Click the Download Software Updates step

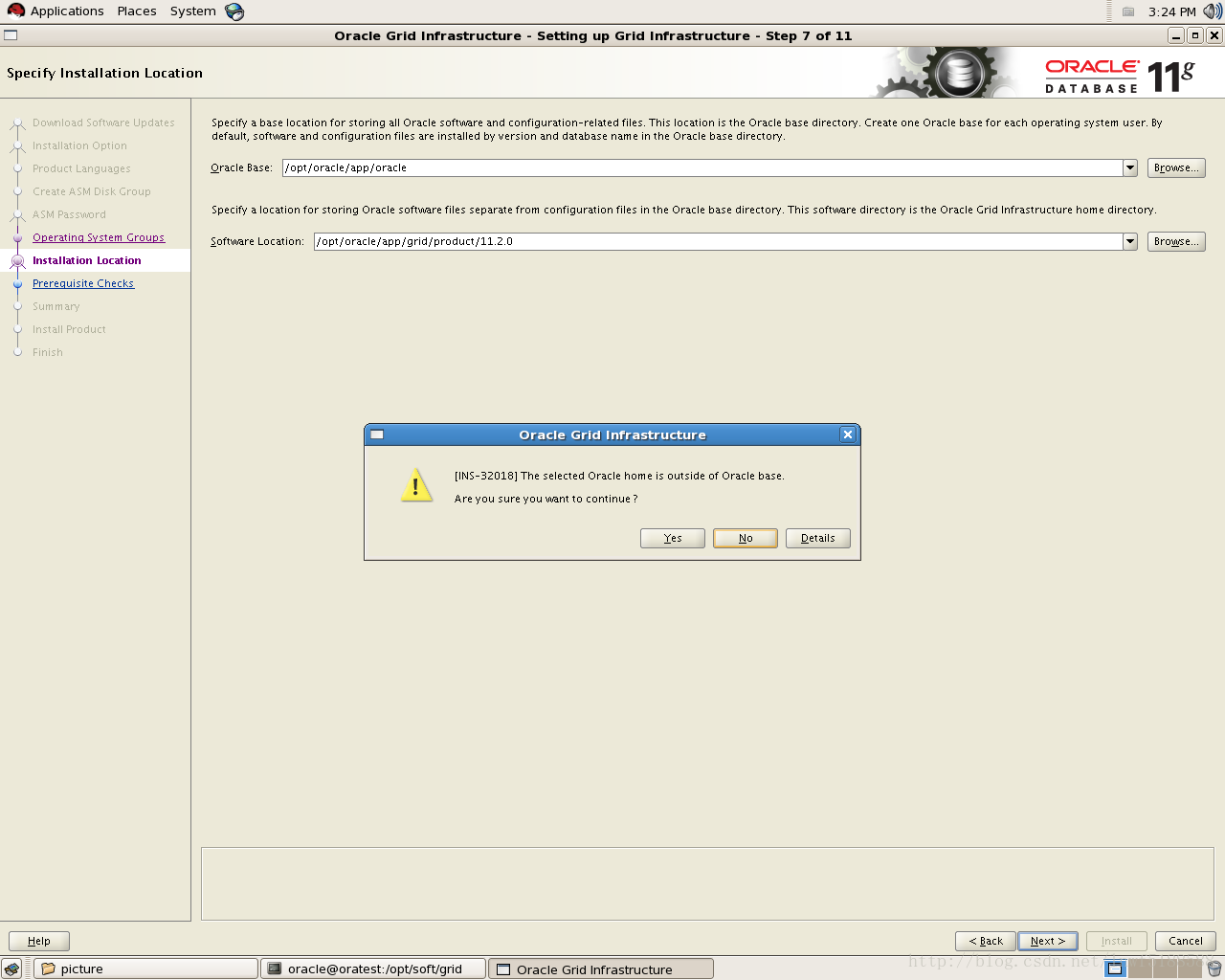[103, 122]
